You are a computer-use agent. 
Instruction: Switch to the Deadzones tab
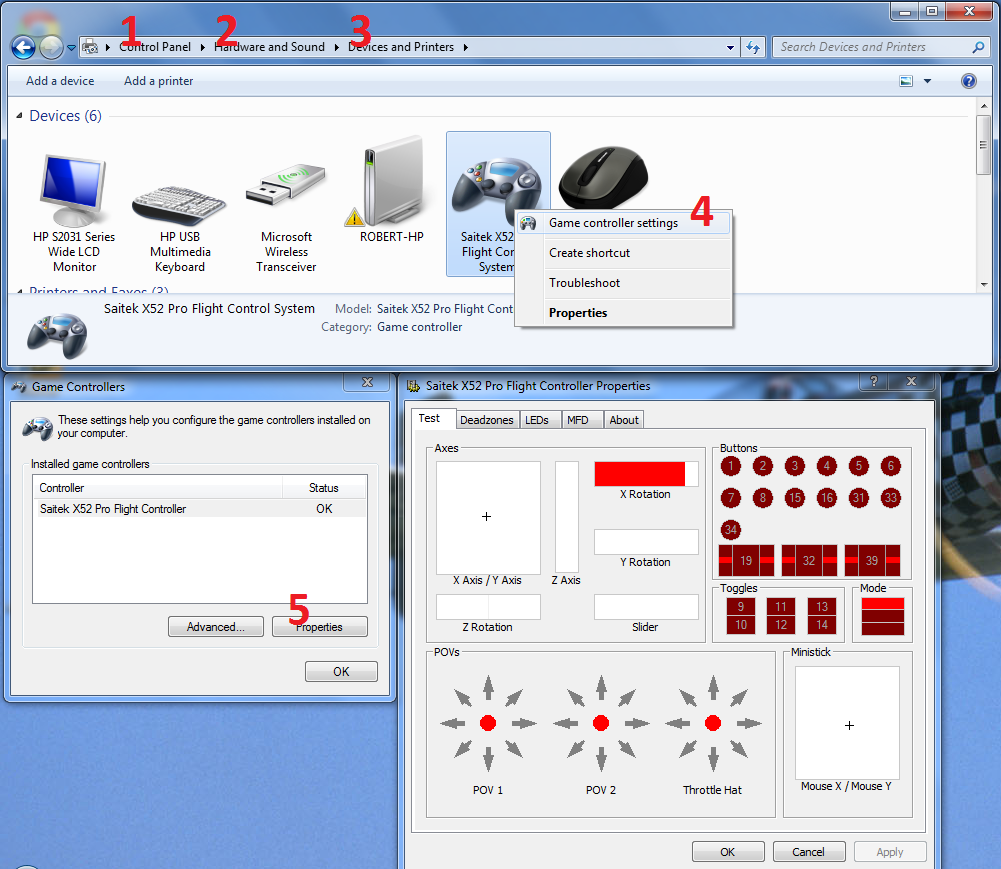[x=486, y=419]
